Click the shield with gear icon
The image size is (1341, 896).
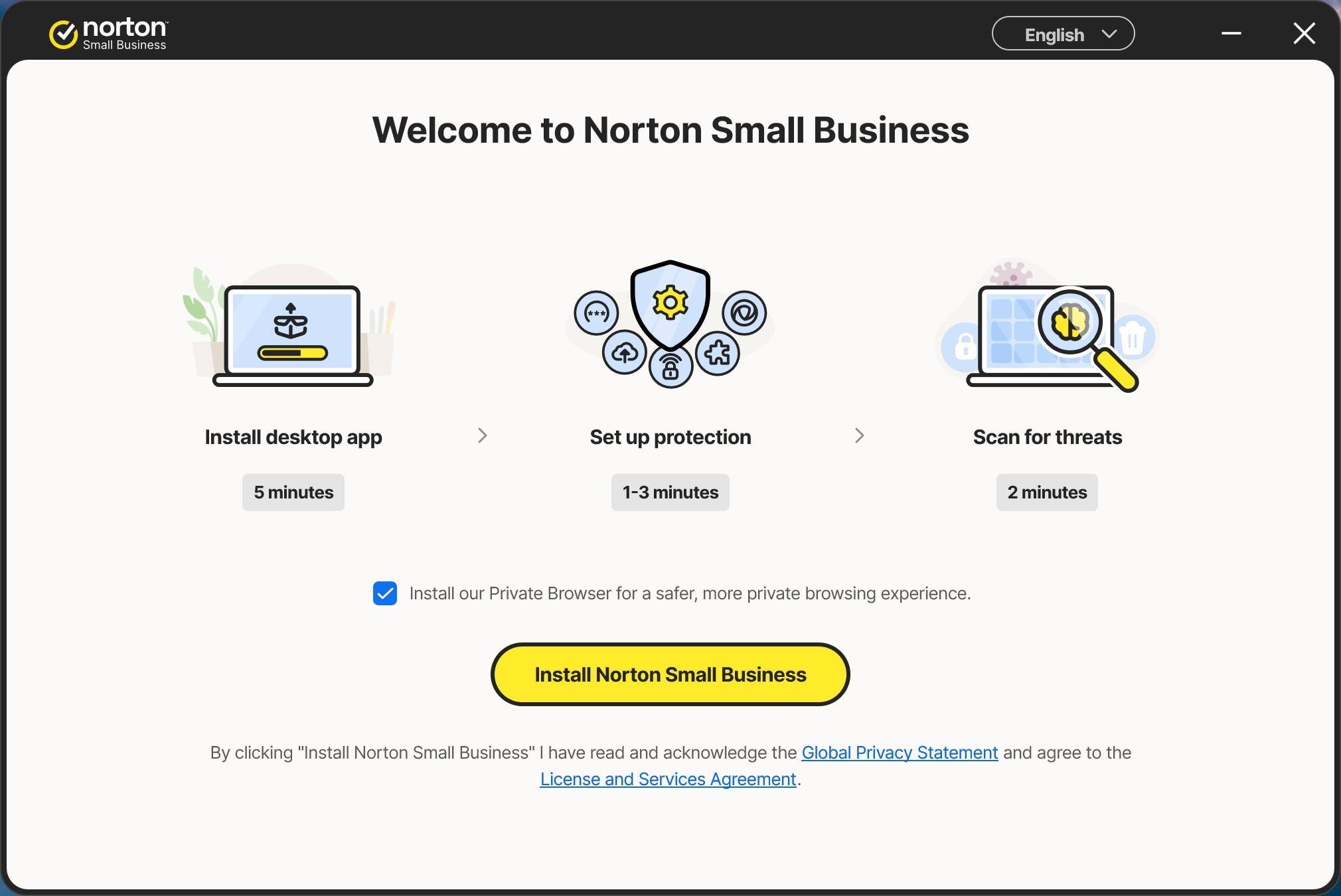[670, 304]
